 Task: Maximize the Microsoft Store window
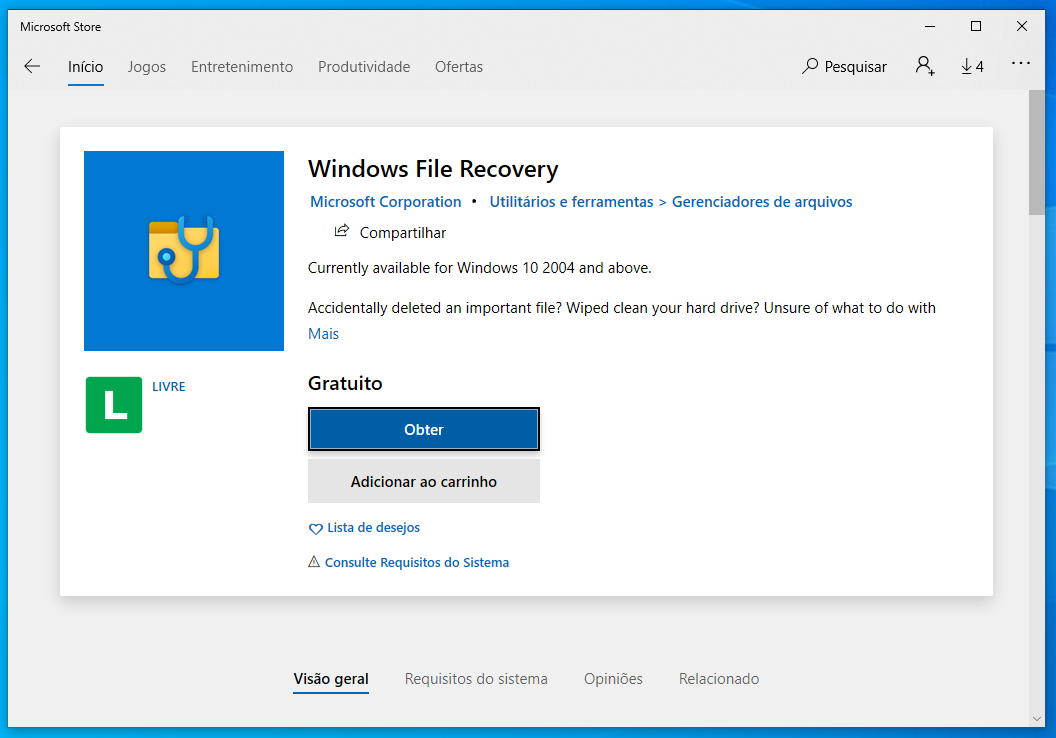976,26
